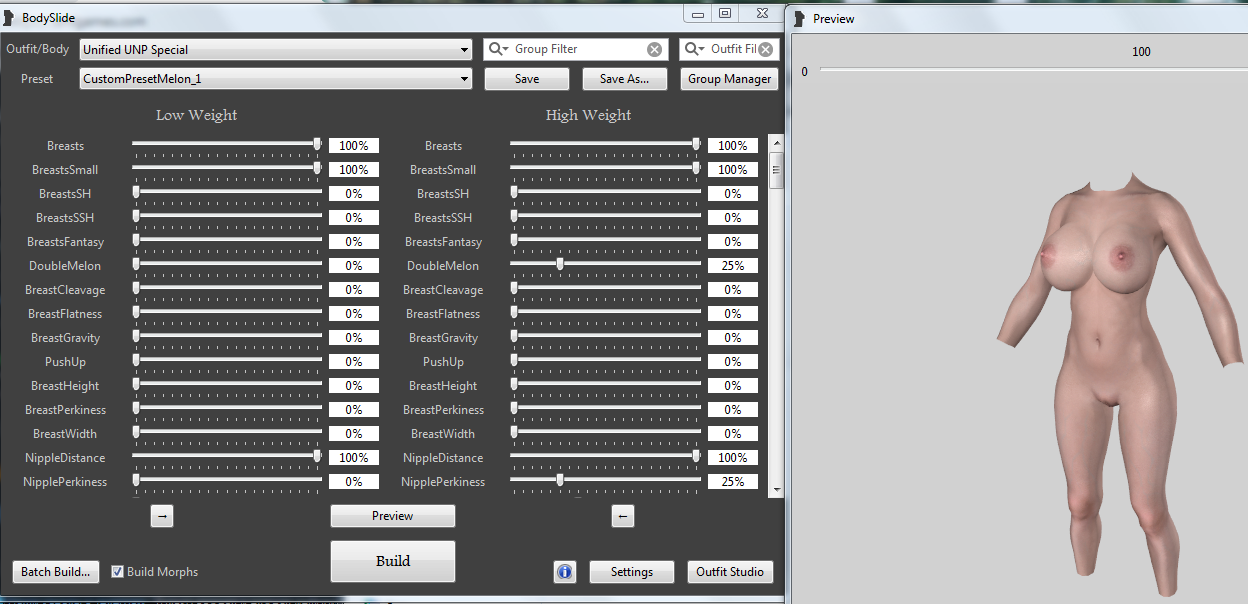
Task: Click the High Weight DoubleMelon slider handle
Action: [560, 264]
